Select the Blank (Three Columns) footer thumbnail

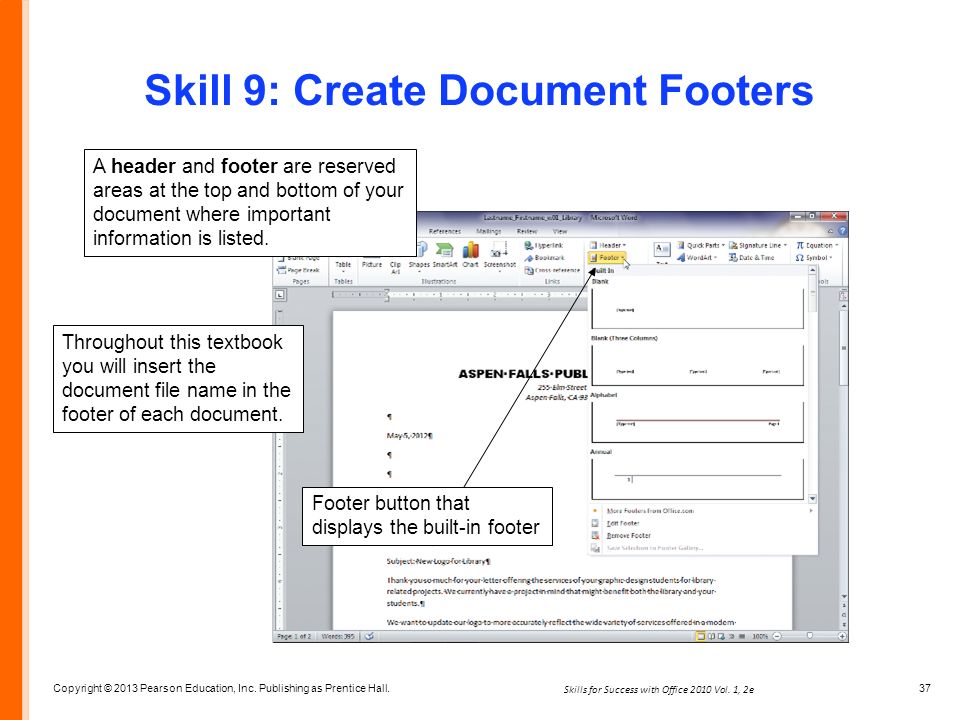click(x=697, y=365)
